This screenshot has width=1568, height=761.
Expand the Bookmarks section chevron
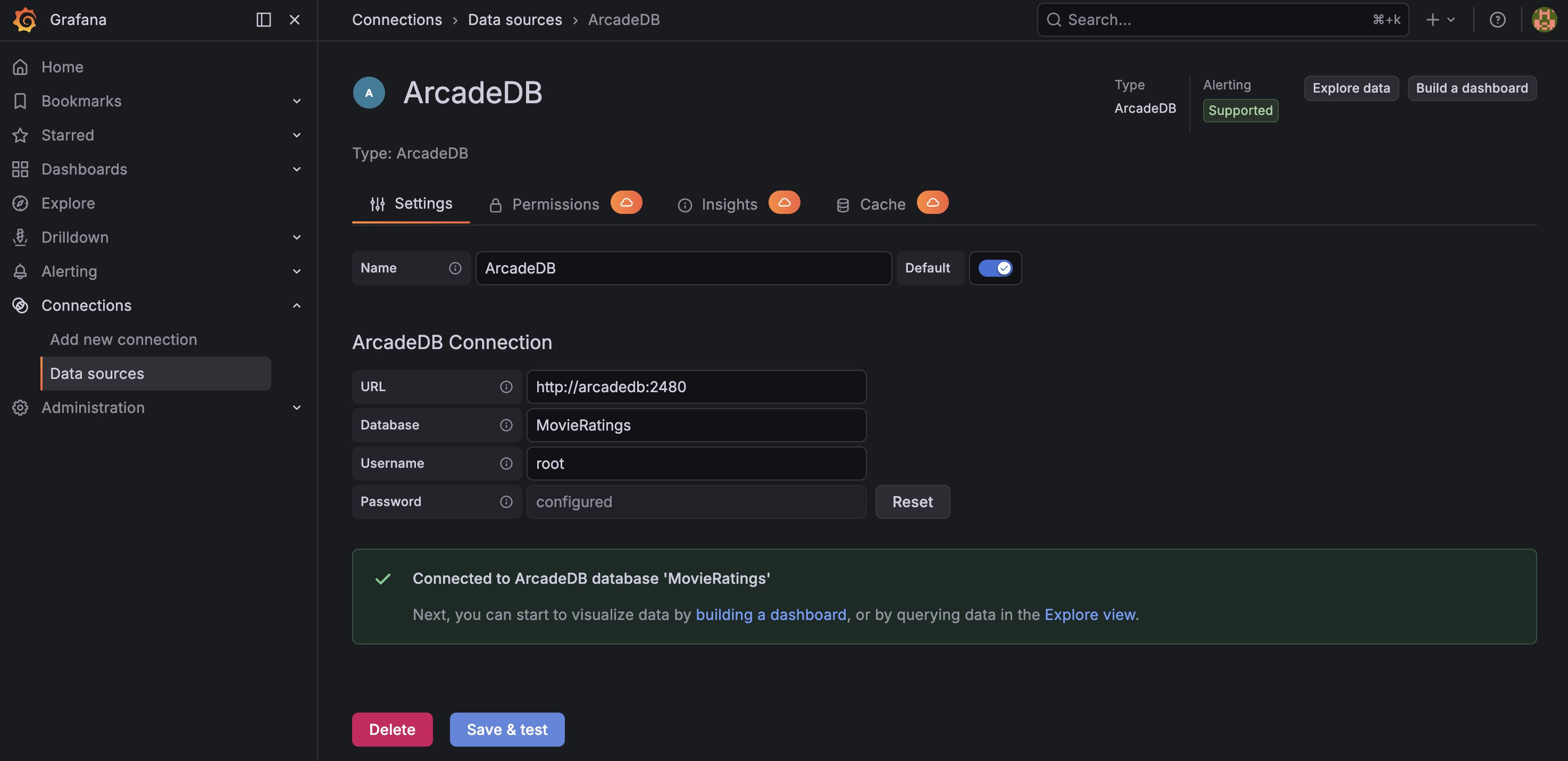click(x=297, y=101)
